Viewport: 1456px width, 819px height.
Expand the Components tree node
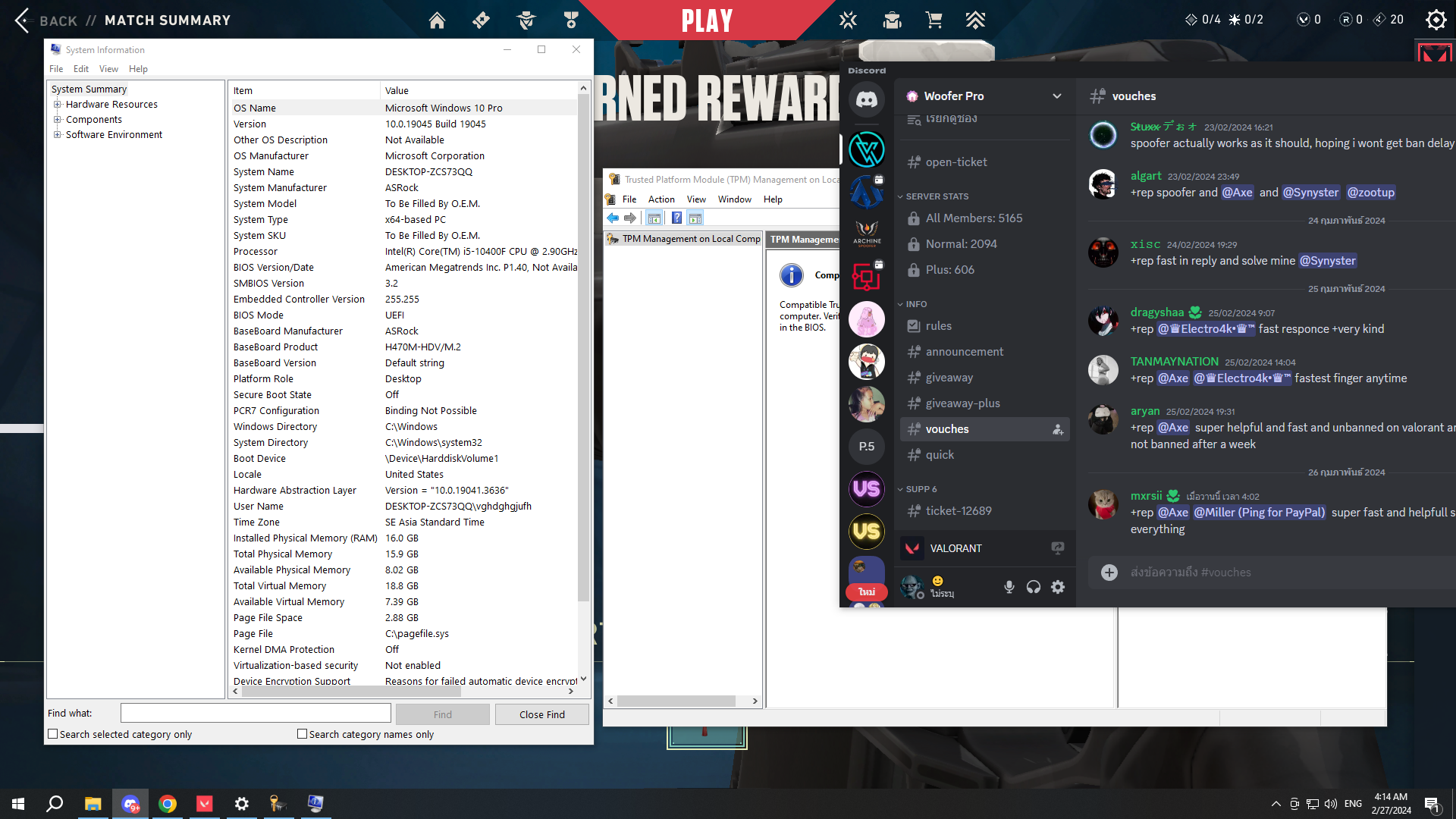point(57,120)
